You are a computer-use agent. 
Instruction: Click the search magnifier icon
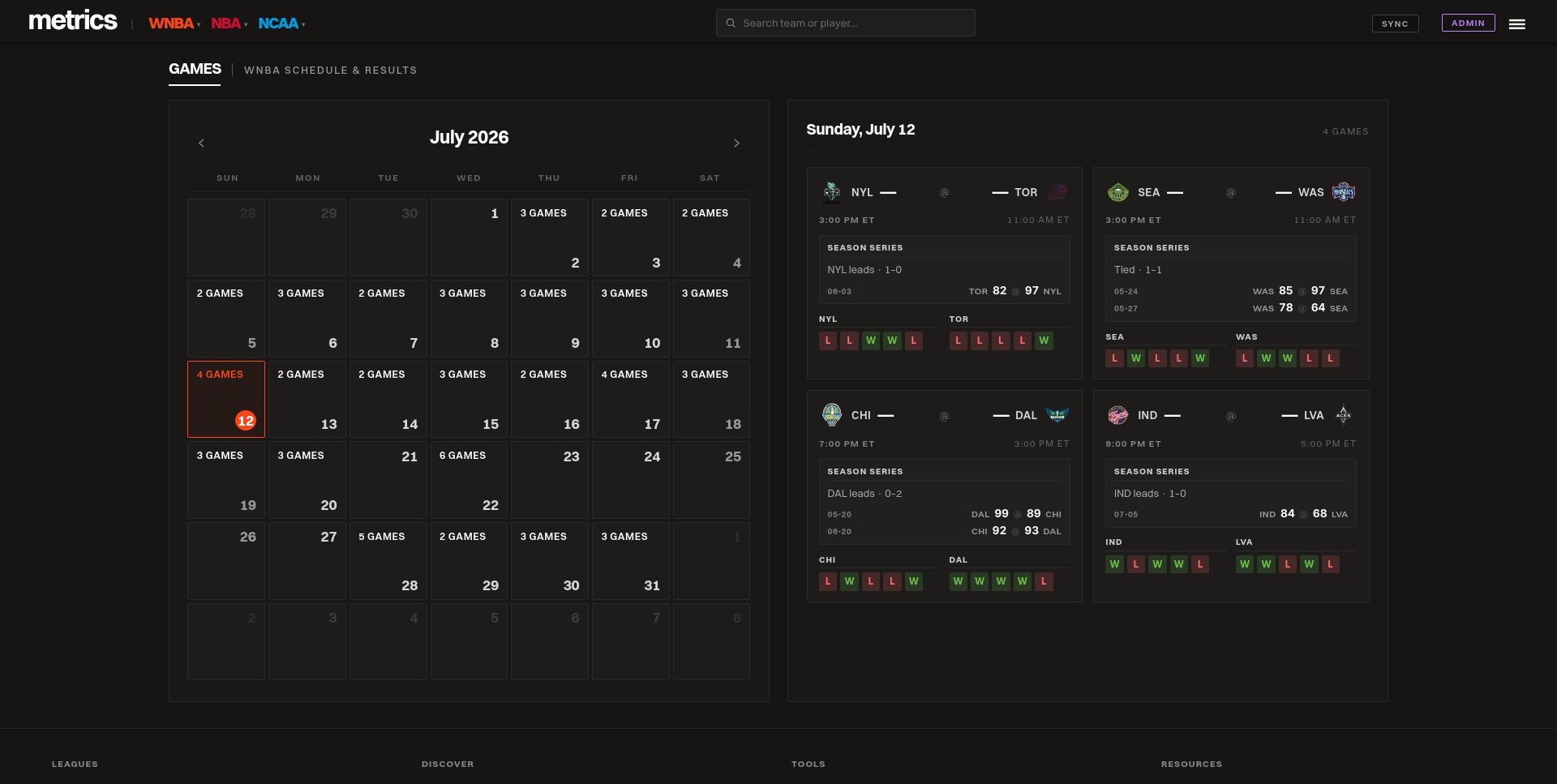click(731, 23)
